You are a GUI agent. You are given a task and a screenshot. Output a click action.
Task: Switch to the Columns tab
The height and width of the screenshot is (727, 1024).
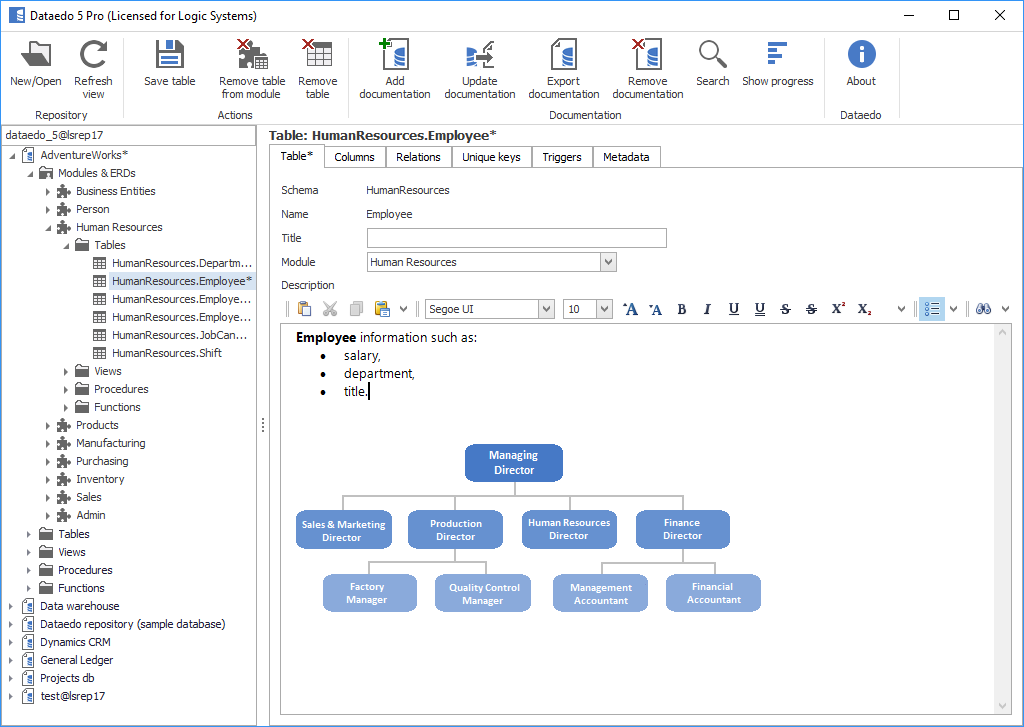[x=355, y=157]
